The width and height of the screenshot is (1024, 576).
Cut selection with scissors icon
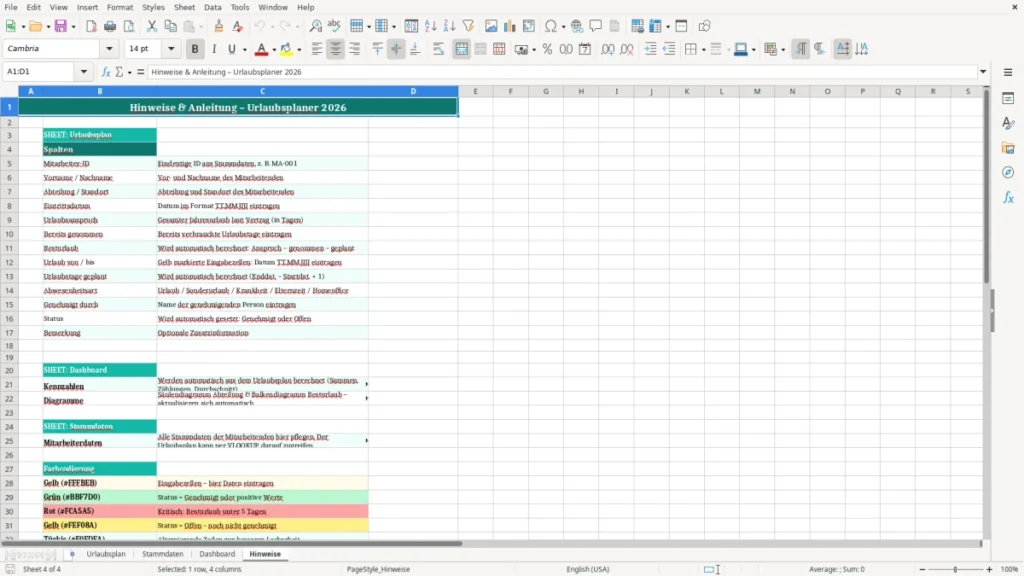pyautogui.click(x=152, y=26)
